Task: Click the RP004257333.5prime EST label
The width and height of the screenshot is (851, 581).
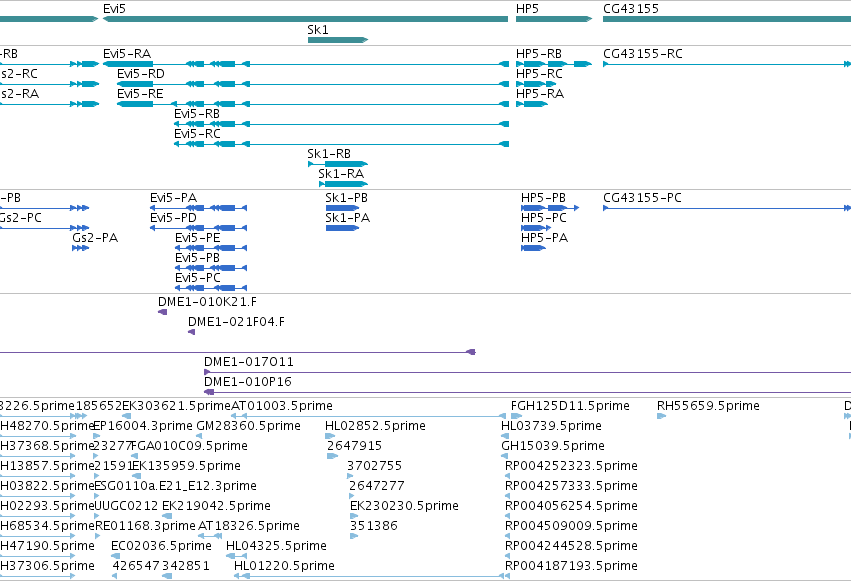Action: tap(571, 487)
